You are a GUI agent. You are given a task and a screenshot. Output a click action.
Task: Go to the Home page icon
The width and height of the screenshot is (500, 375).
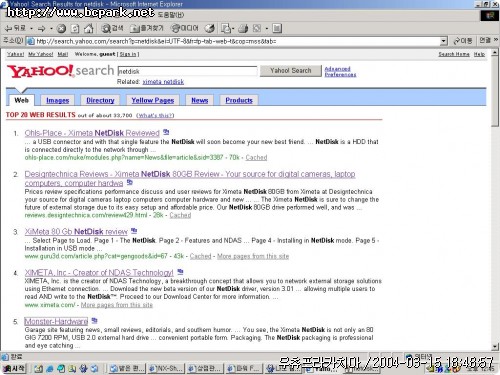tap(88, 29)
